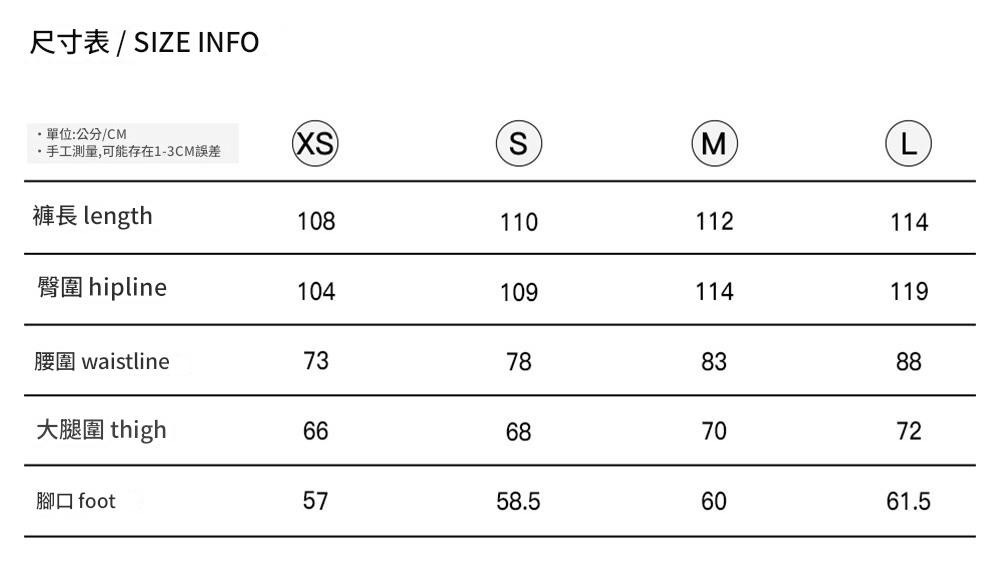Image resolution: width=1000 pixels, height=587 pixels.
Task: Pick the L size circle badge
Action: [x=908, y=144]
